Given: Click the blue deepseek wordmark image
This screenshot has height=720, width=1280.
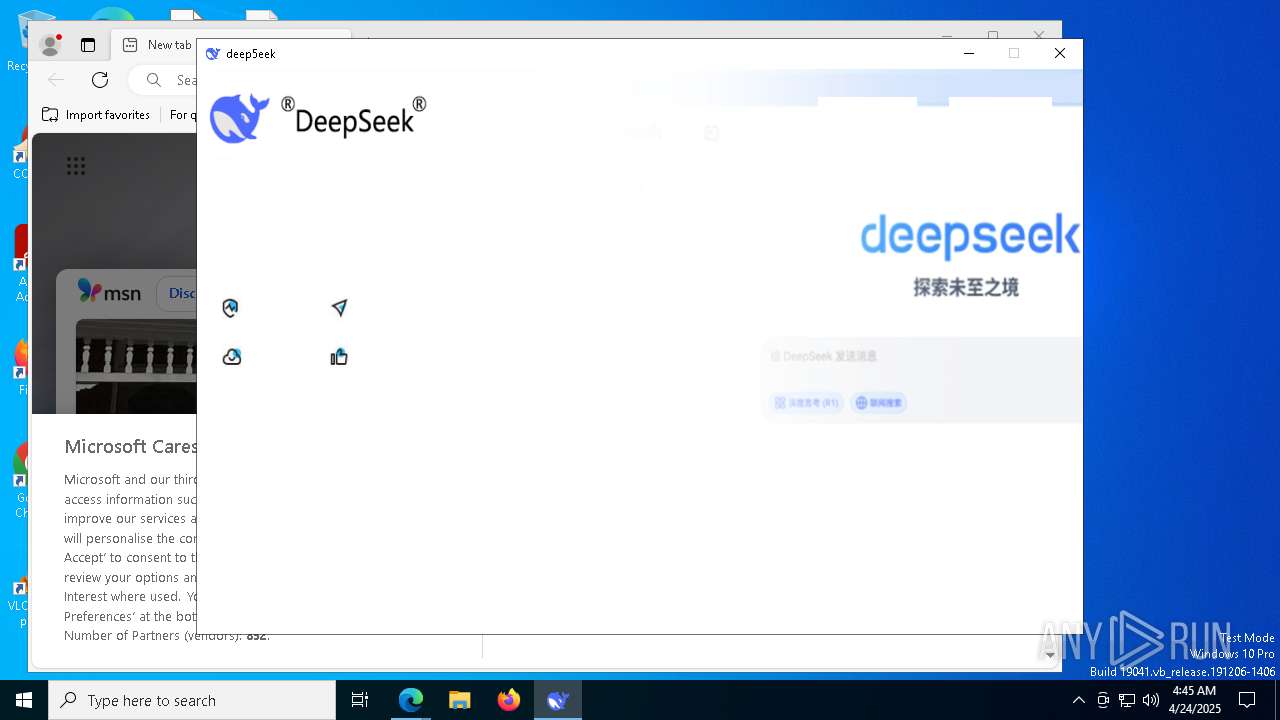Looking at the screenshot, I should [970, 236].
